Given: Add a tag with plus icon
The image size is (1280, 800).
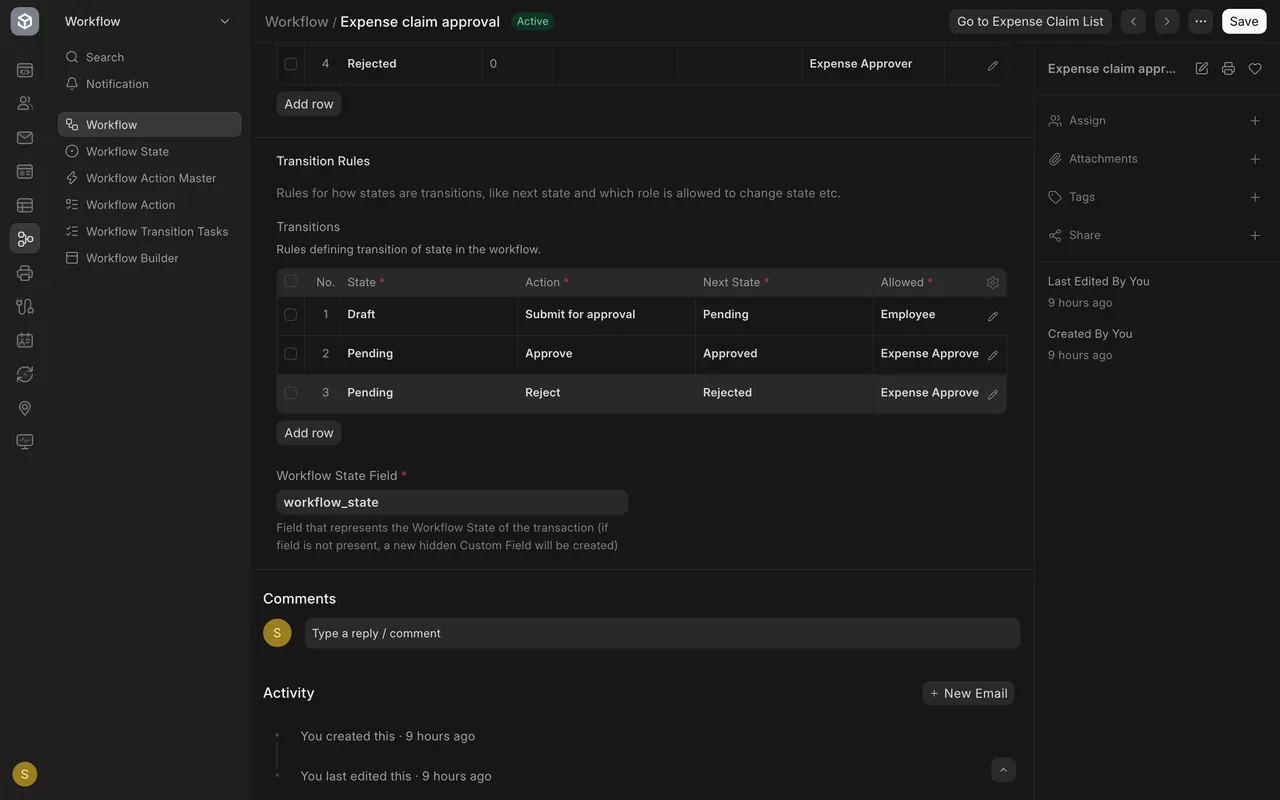Looking at the screenshot, I should 1255,197.
